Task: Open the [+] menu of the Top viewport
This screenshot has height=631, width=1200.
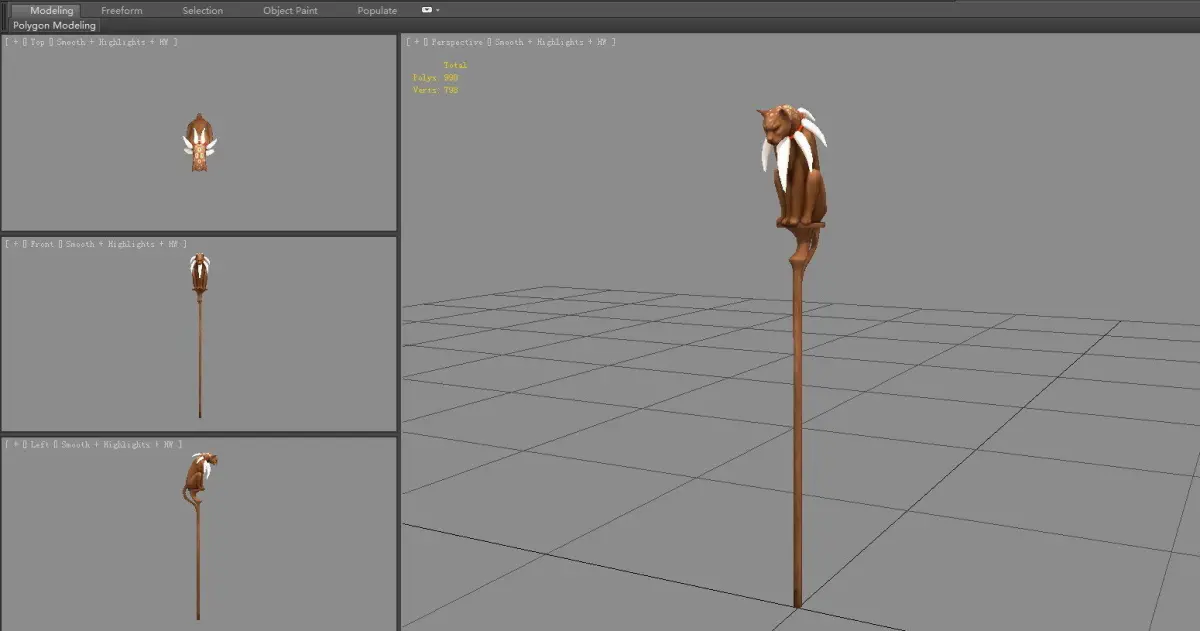Action: [x=16, y=42]
